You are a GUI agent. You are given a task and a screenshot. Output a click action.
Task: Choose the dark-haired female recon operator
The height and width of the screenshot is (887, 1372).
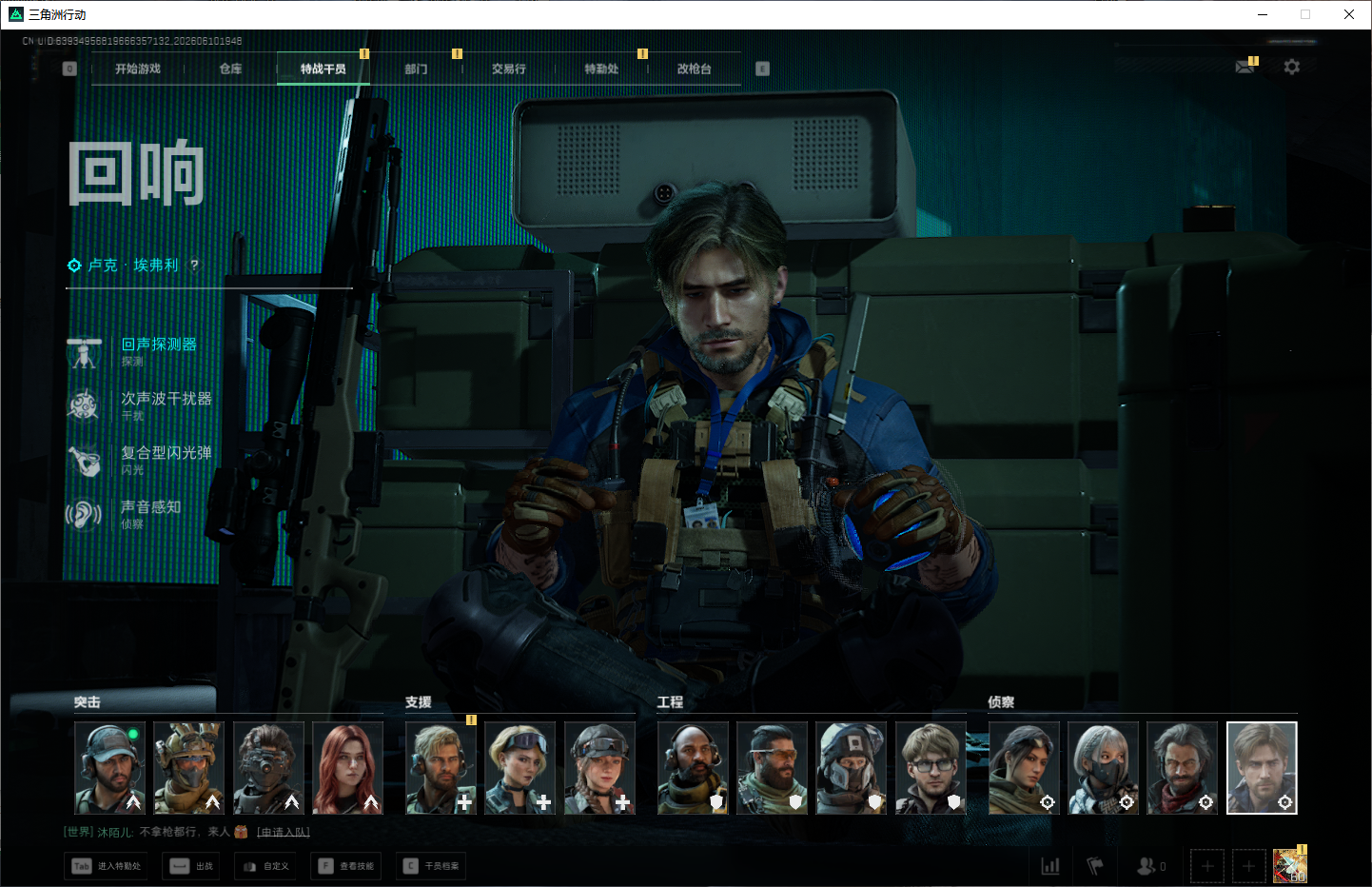(1024, 767)
